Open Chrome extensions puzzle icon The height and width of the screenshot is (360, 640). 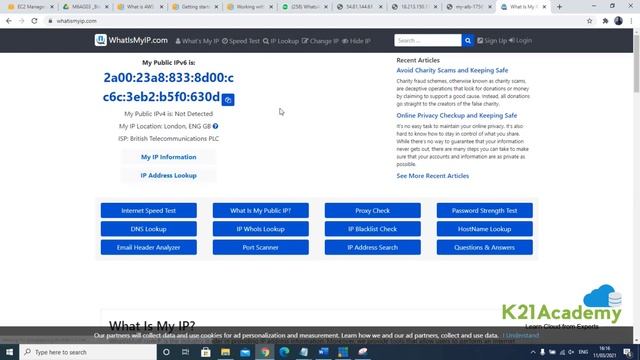605,21
